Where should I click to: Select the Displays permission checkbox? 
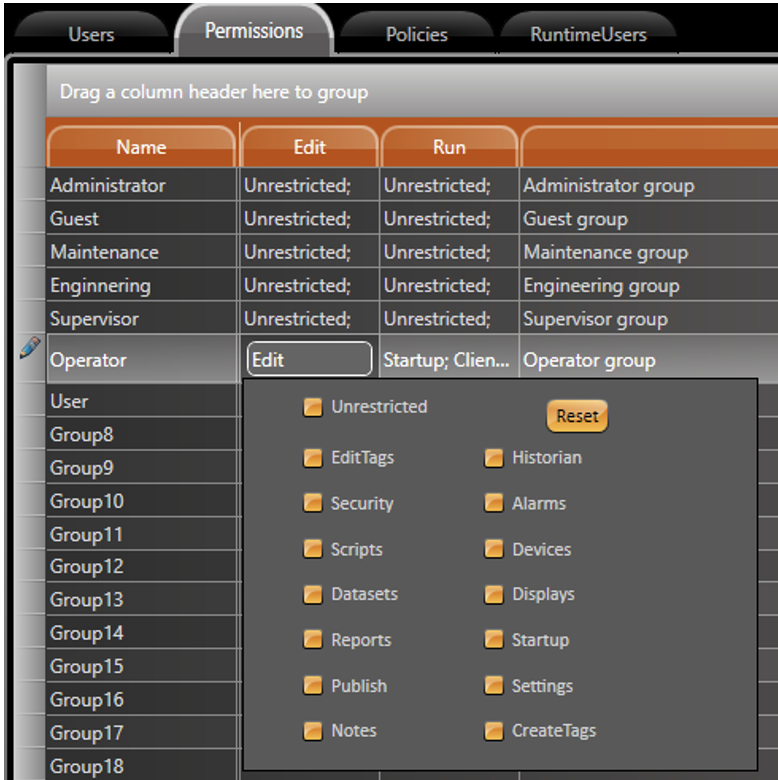coord(494,595)
